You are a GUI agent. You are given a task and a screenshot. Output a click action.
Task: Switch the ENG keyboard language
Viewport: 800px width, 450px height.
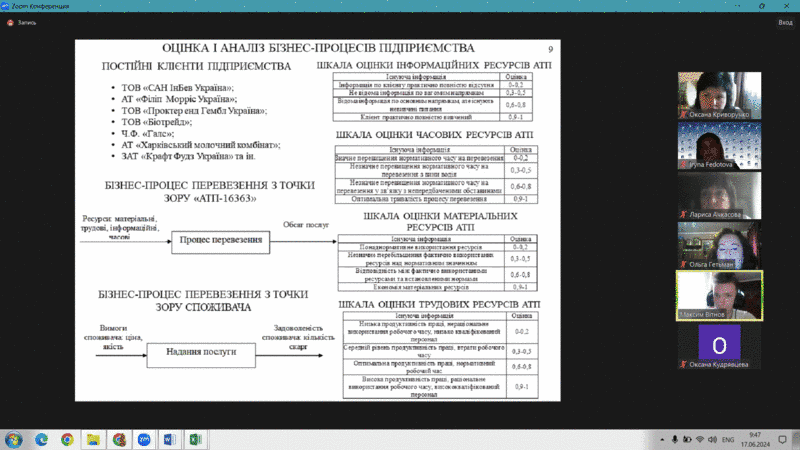[728, 439]
